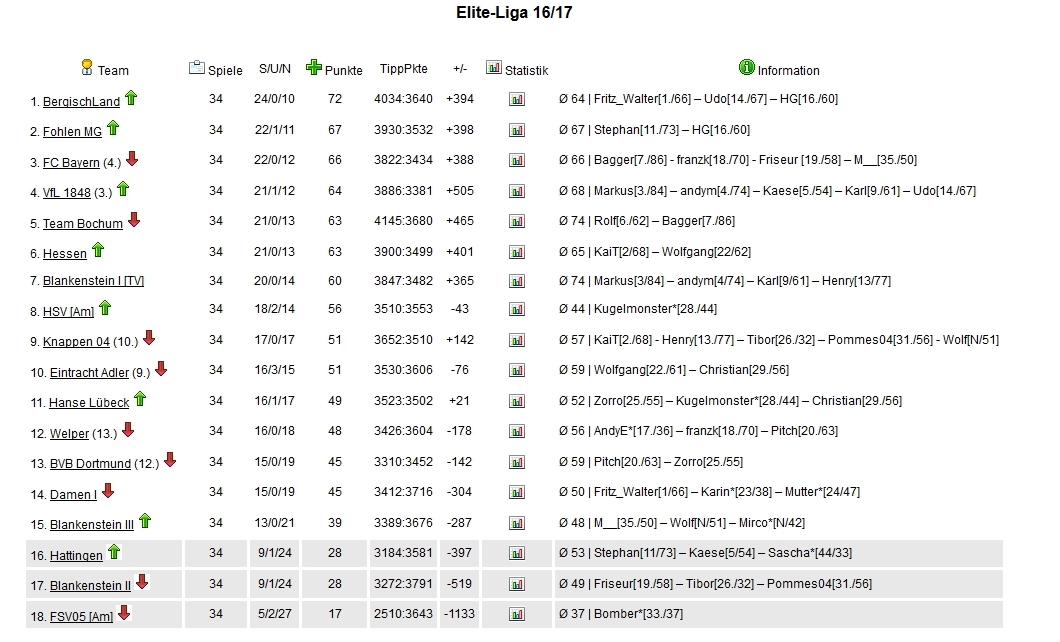Open statistics icon for Welper row

tap(517, 431)
